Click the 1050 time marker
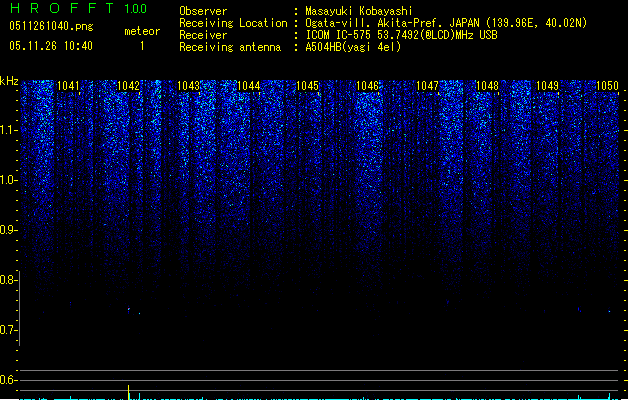The image size is (629, 400). pos(607,86)
